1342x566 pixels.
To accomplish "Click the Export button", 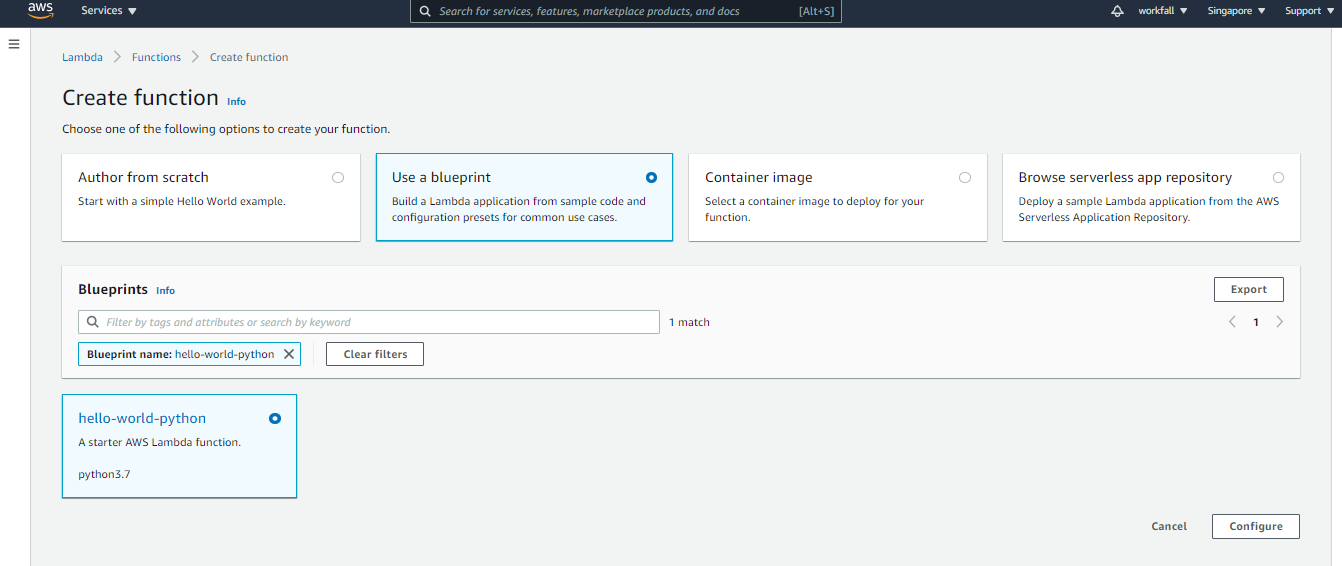I will coord(1249,289).
